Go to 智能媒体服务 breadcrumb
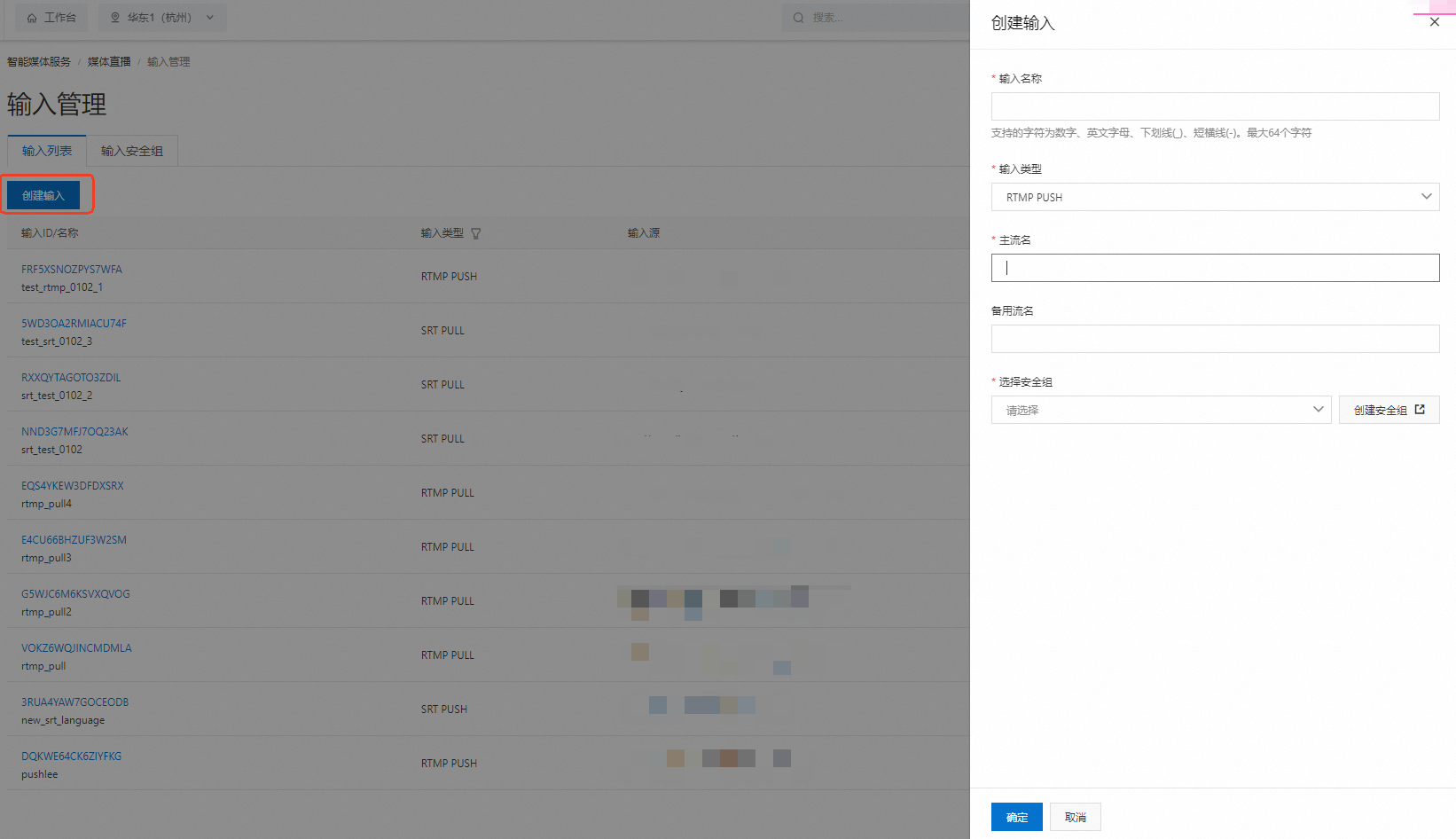 pyautogui.click(x=39, y=62)
